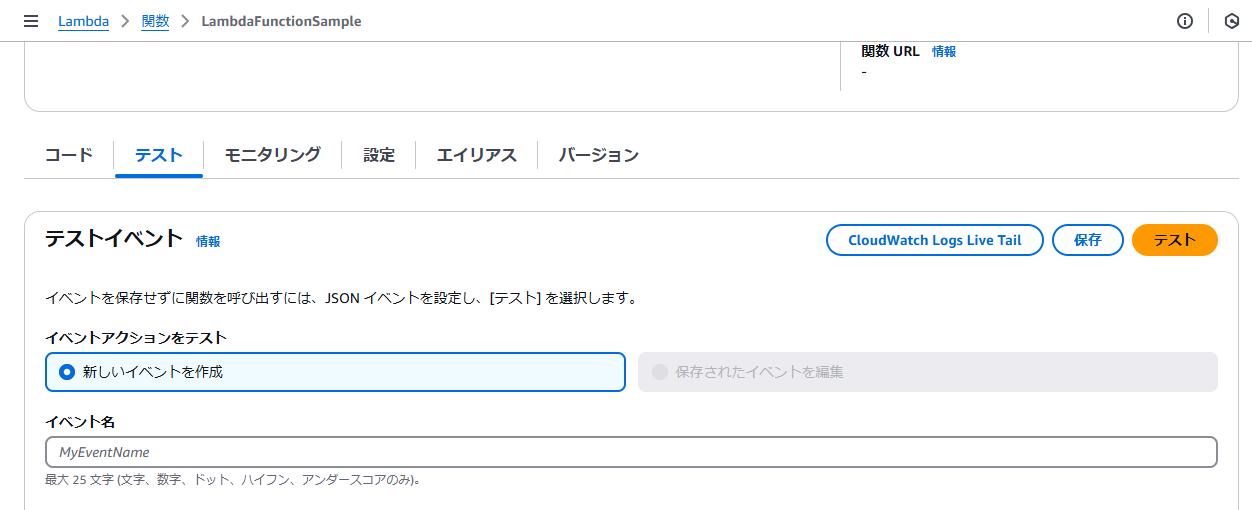Click the 最大 25 文字 hint text
The width and height of the screenshot is (1252, 510).
click(x=232, y=480)
